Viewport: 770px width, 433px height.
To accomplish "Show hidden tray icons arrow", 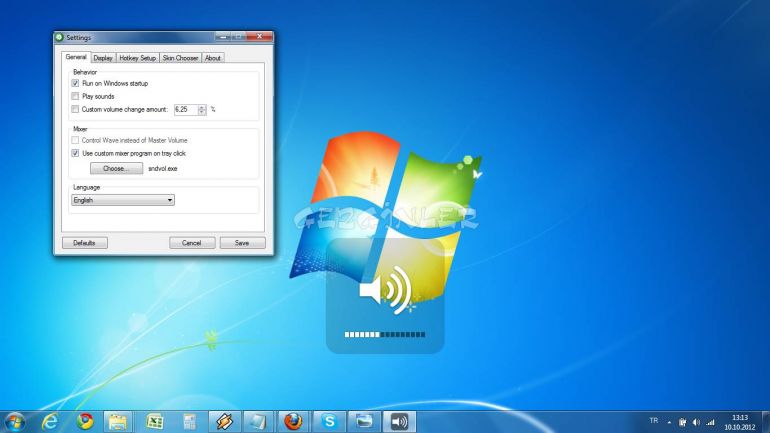I will (x=669, y=422).
